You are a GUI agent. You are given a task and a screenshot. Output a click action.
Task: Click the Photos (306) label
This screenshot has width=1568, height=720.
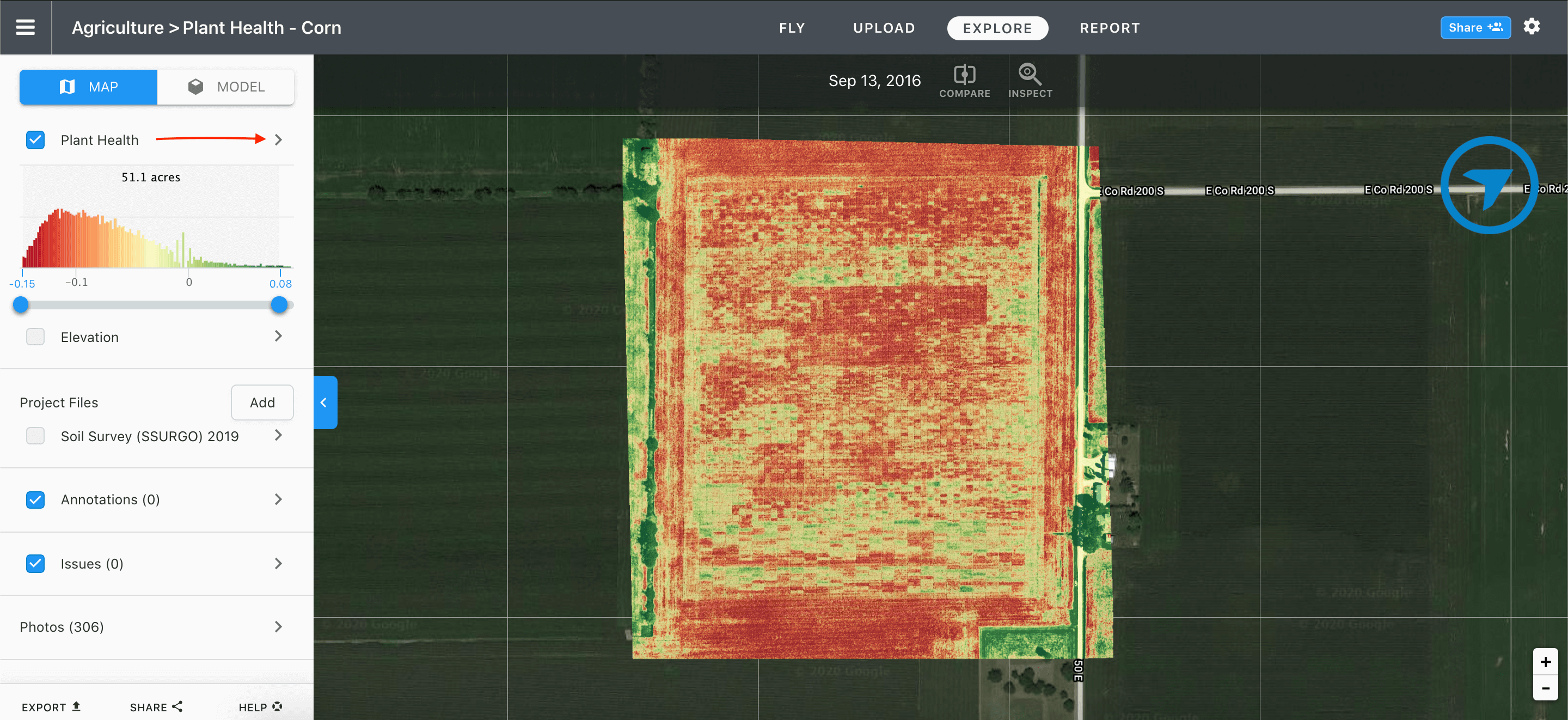click(62, 627)
